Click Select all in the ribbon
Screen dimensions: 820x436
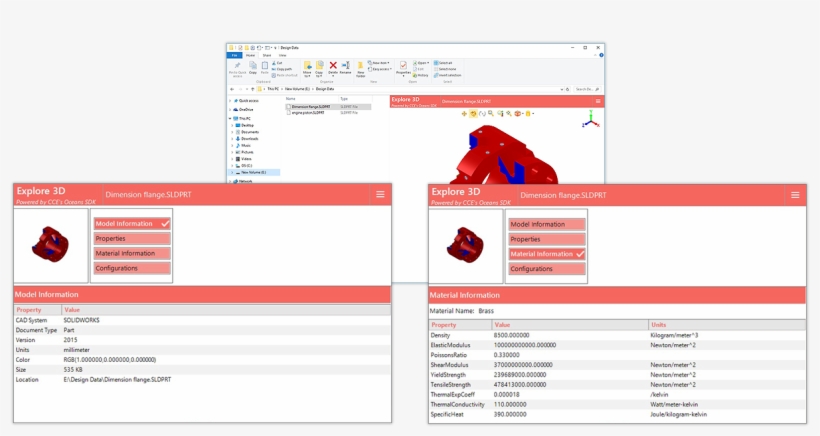(443, 63)
